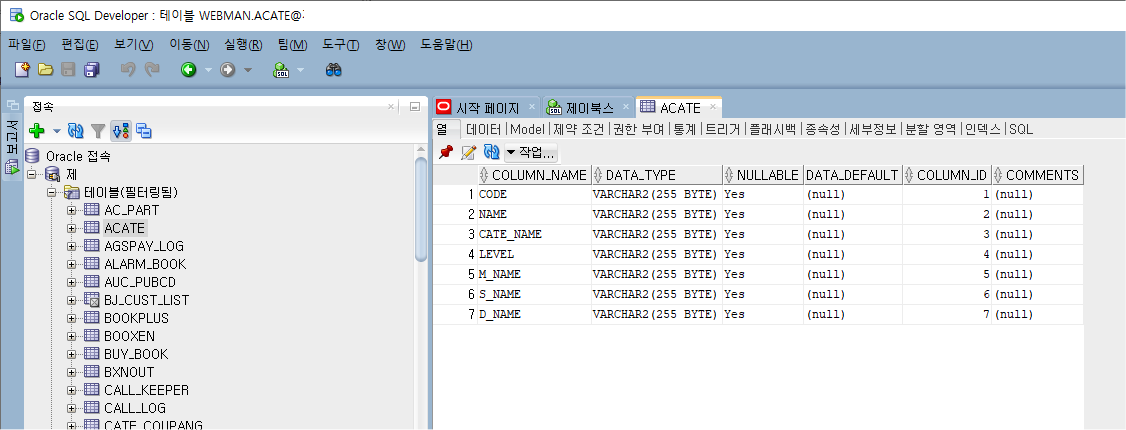Click the CATE_NAME cell

pyautogui.click(x=534, y=234)
